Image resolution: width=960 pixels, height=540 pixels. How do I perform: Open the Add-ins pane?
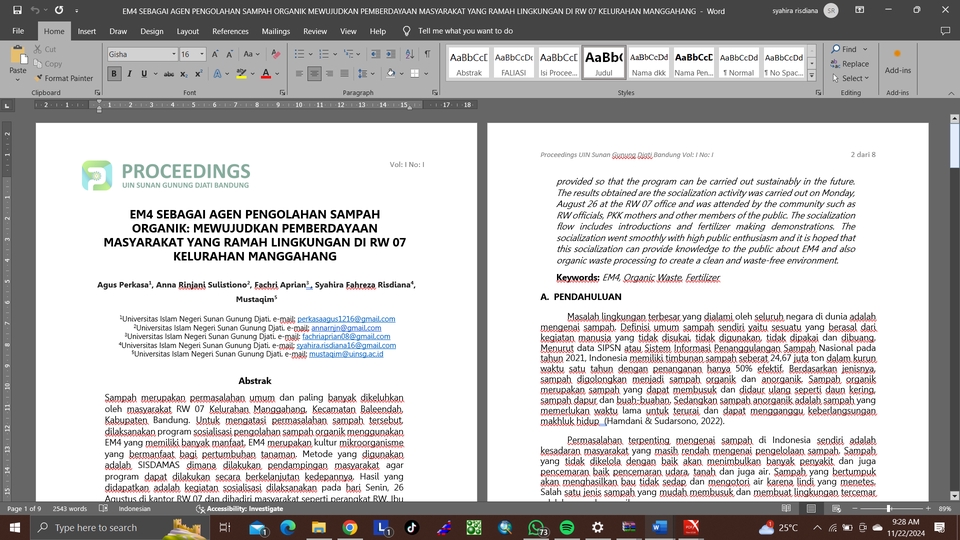tap(897, 60)
